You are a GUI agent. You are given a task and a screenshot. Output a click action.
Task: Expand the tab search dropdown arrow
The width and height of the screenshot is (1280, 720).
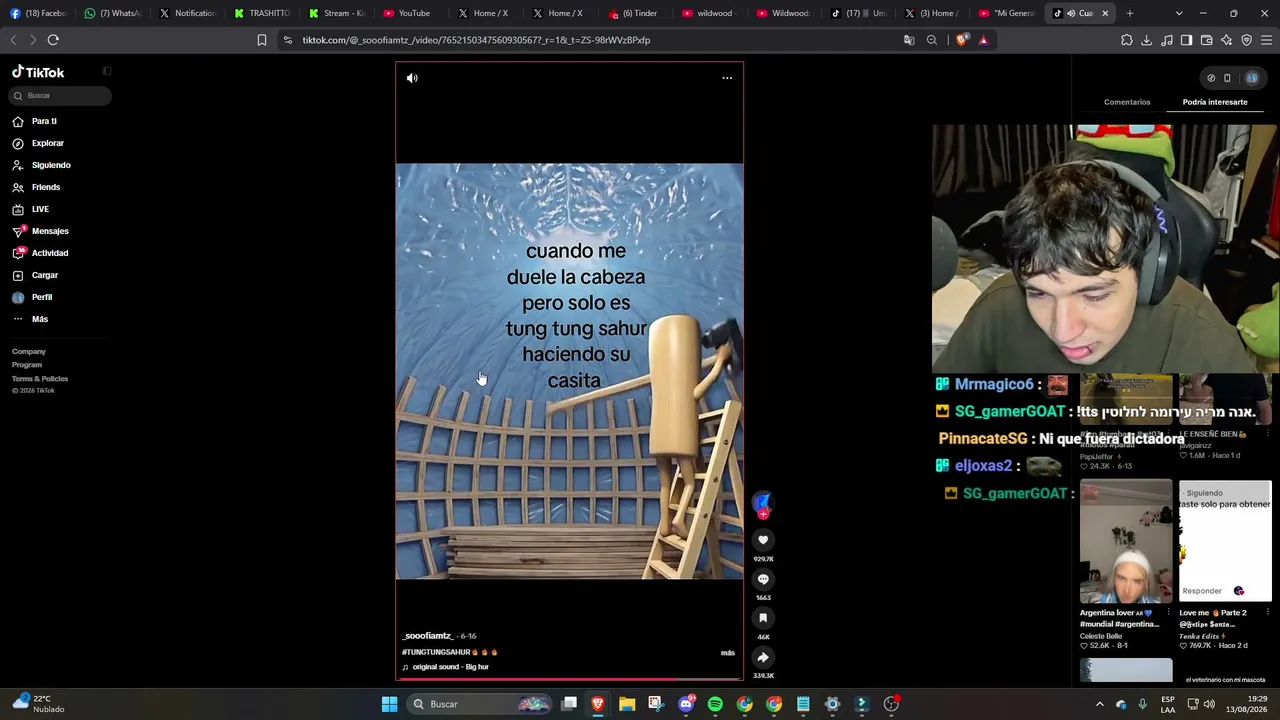click(x=1179, y=13)
